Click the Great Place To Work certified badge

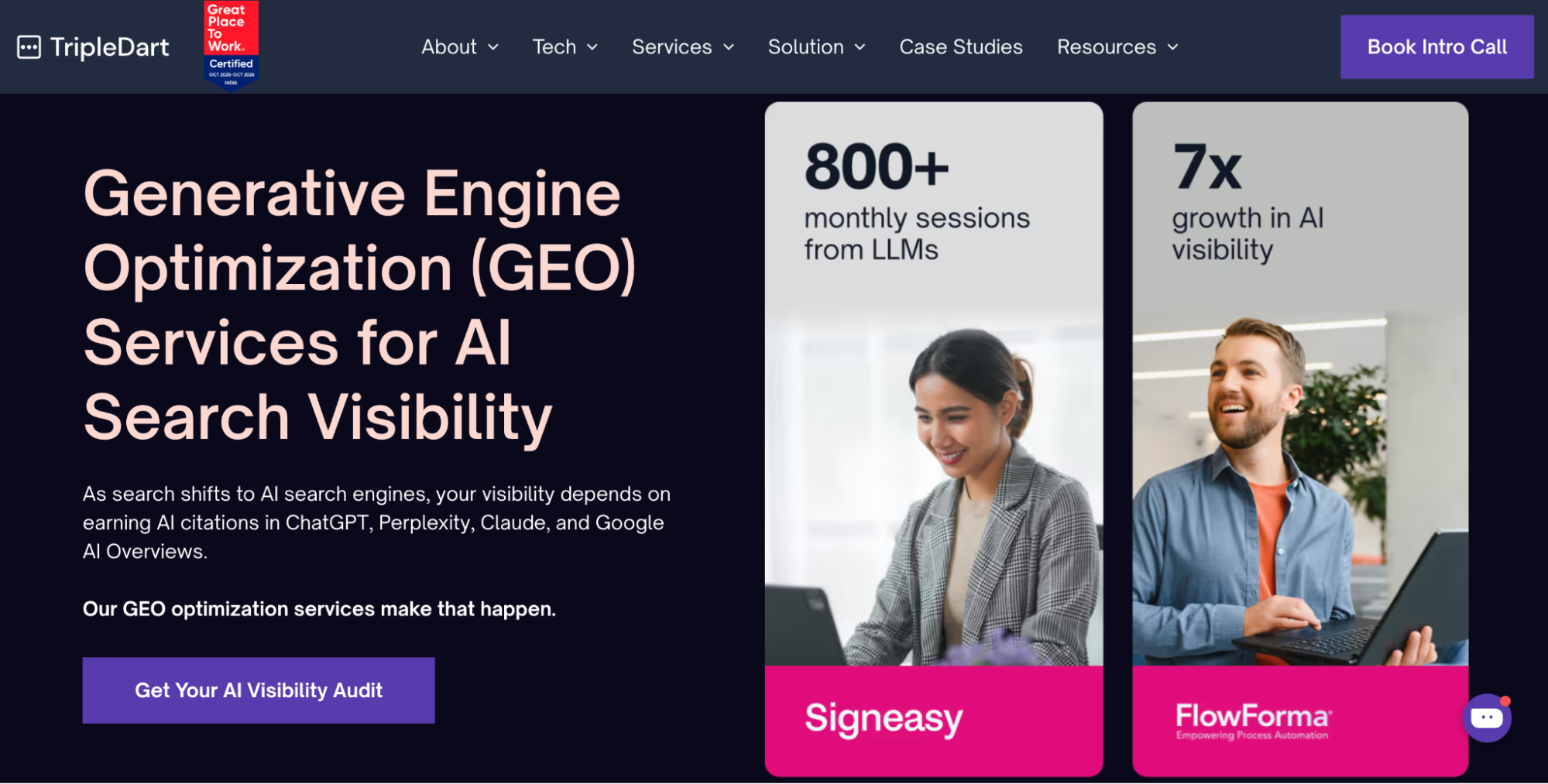229,43
